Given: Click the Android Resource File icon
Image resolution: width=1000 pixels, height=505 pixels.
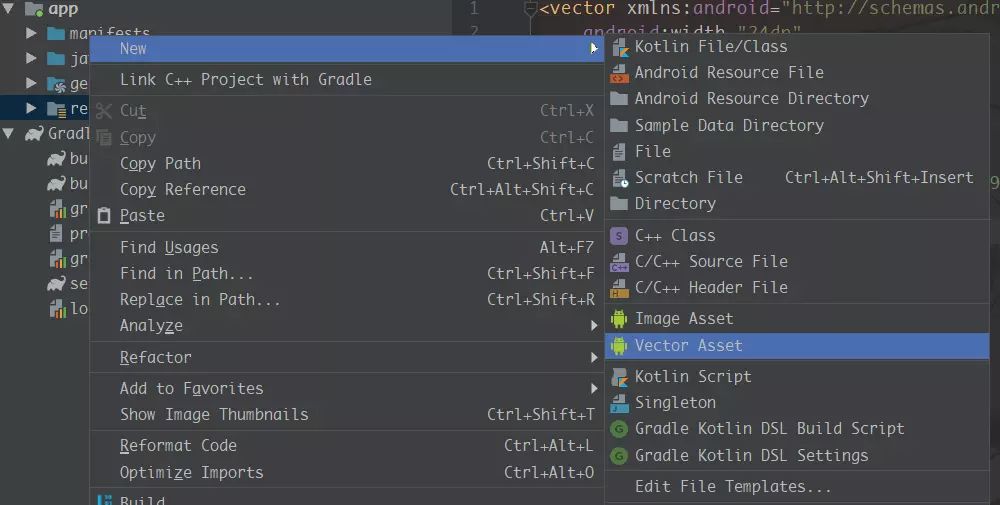Looking at the screenshot, I should click(x=619, y=72).
